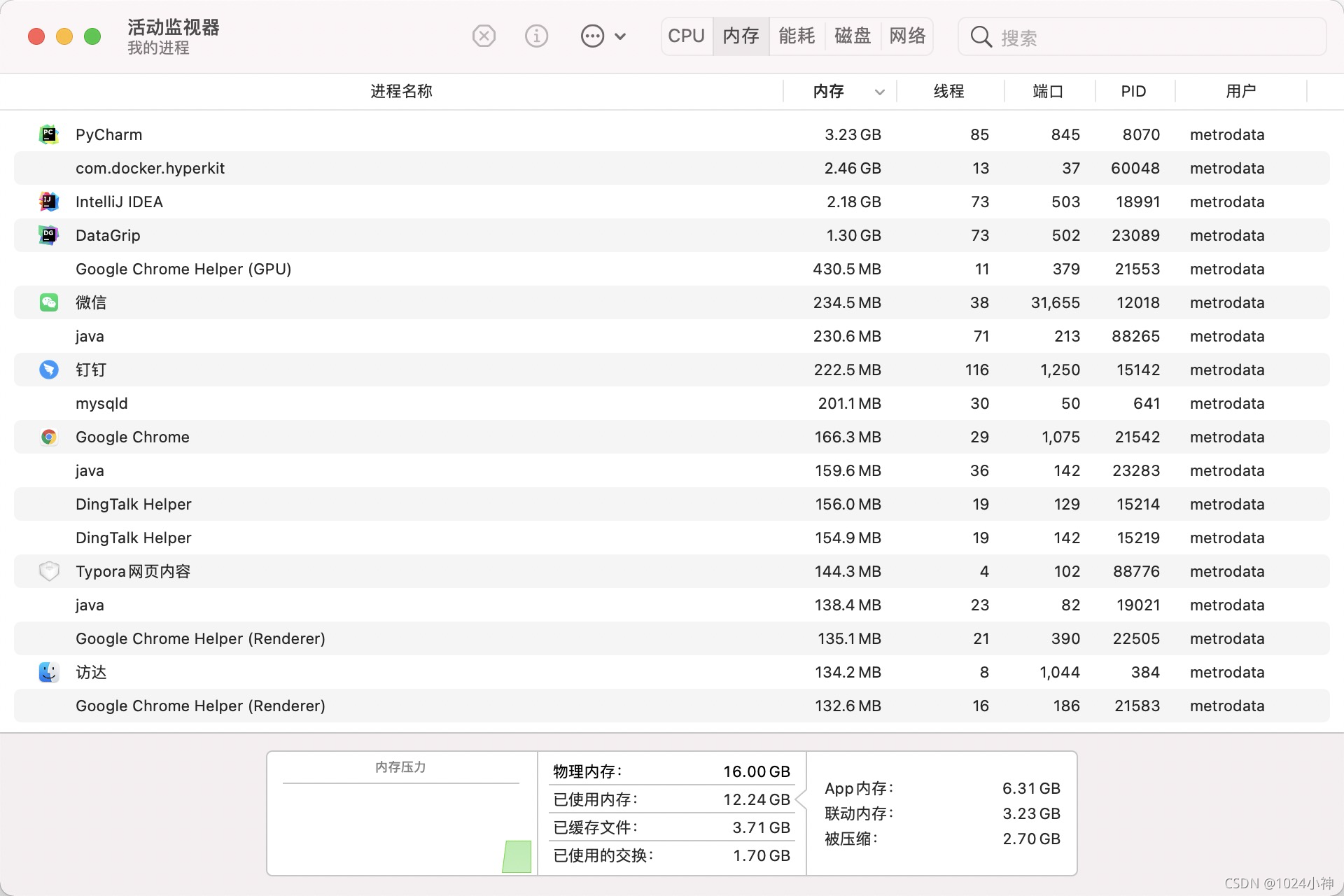Click the Typora shield icon
Viewport: 1344px width, 896px height.
(x=48, y=571)
